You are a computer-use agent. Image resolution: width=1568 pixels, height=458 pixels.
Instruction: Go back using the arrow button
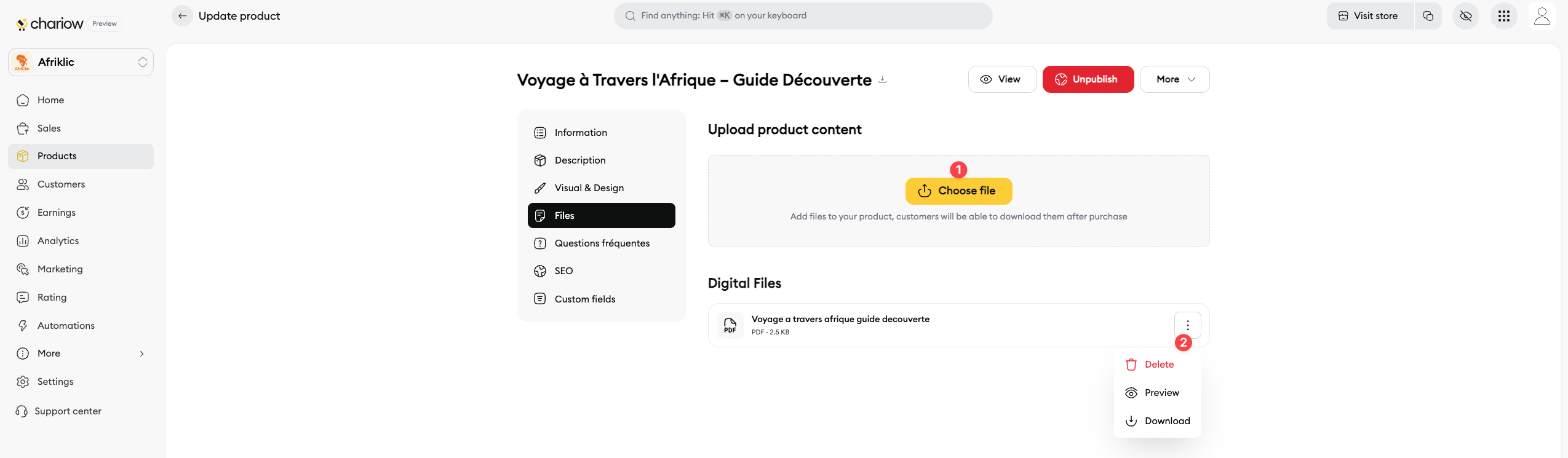(182, 16)
